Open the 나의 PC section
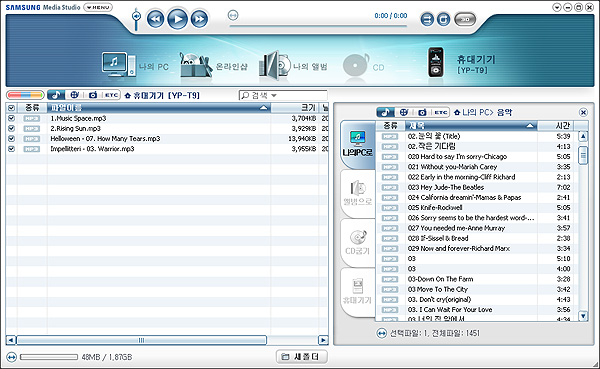The image size is (600, 369). (x=135, y=65)
